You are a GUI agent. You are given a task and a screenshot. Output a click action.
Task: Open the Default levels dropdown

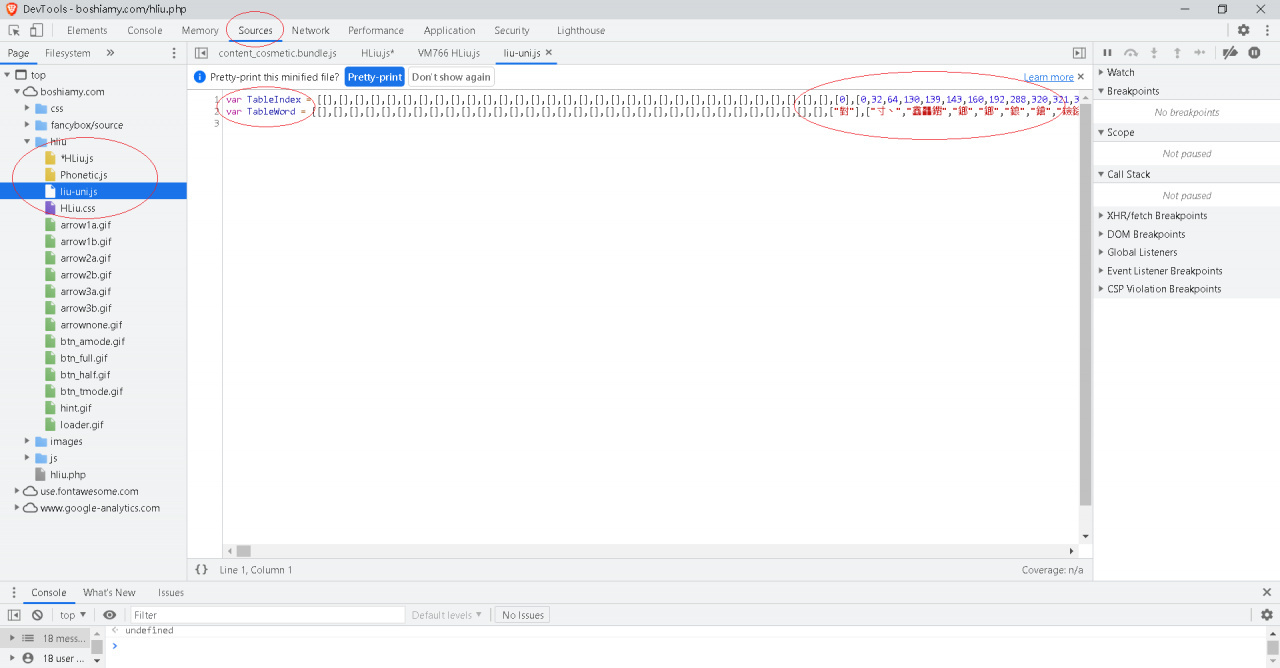(x=447, y=614)
